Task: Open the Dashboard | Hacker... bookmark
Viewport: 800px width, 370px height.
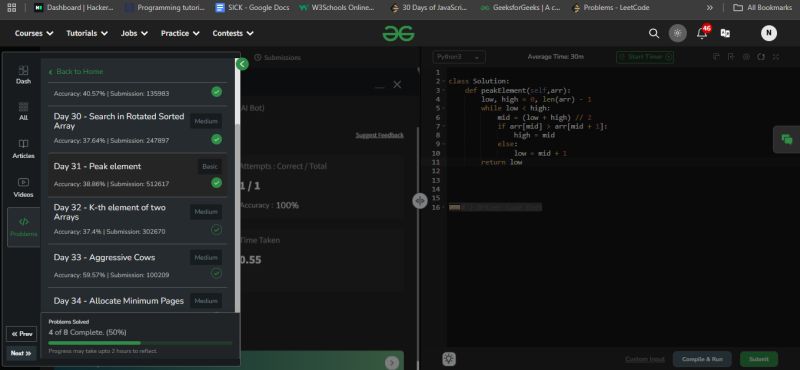Action: 74,8
